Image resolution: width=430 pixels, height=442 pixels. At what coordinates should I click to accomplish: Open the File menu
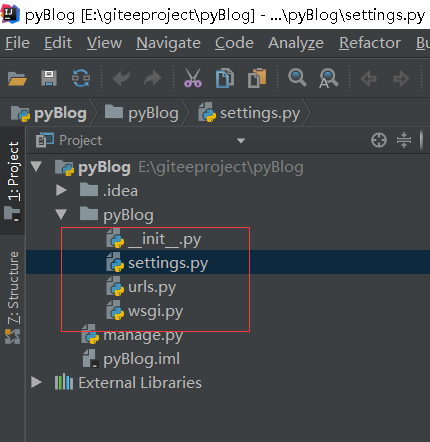pyautogui.click(x=17, y=43)
